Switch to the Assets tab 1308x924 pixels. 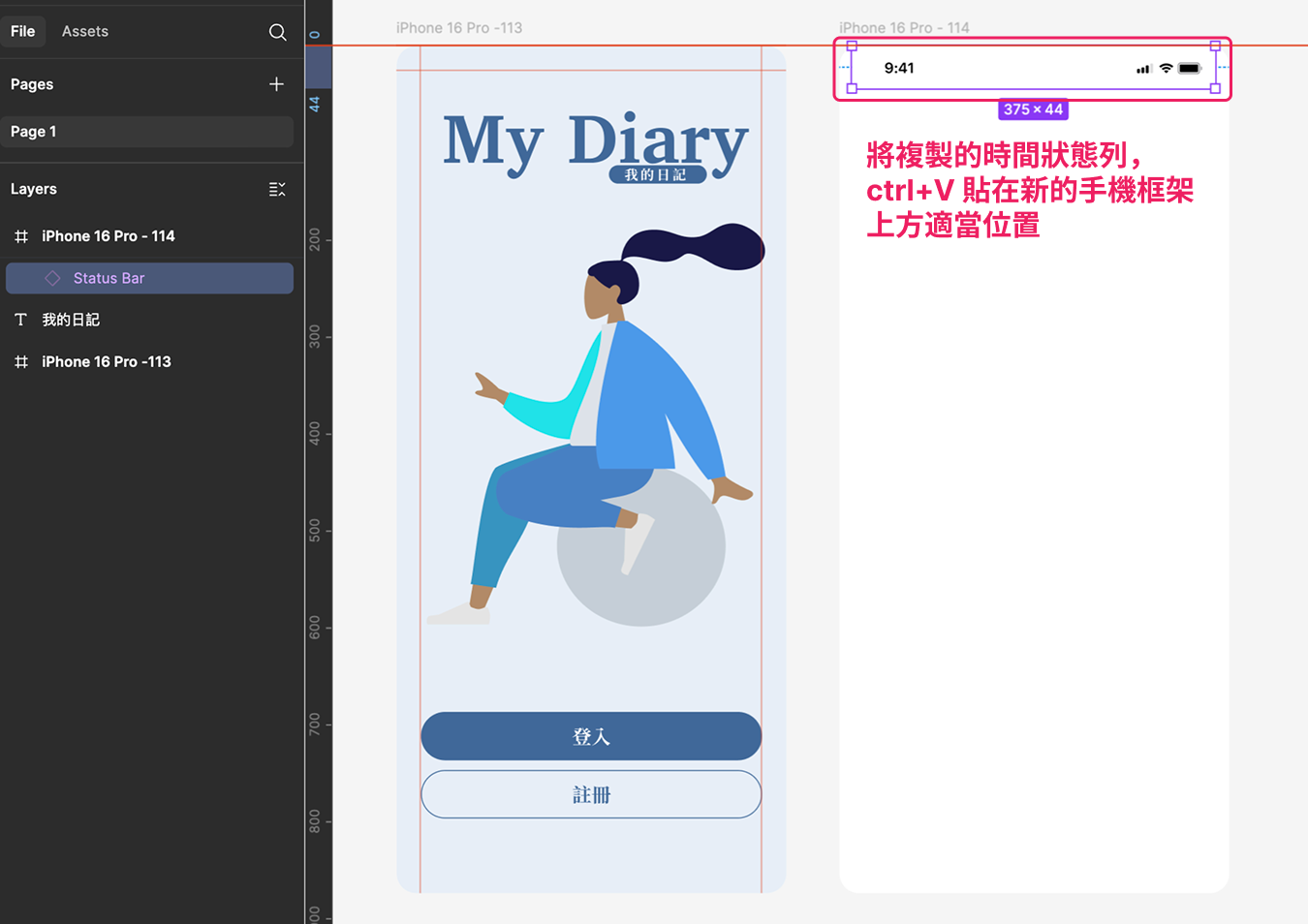point(85,31)
